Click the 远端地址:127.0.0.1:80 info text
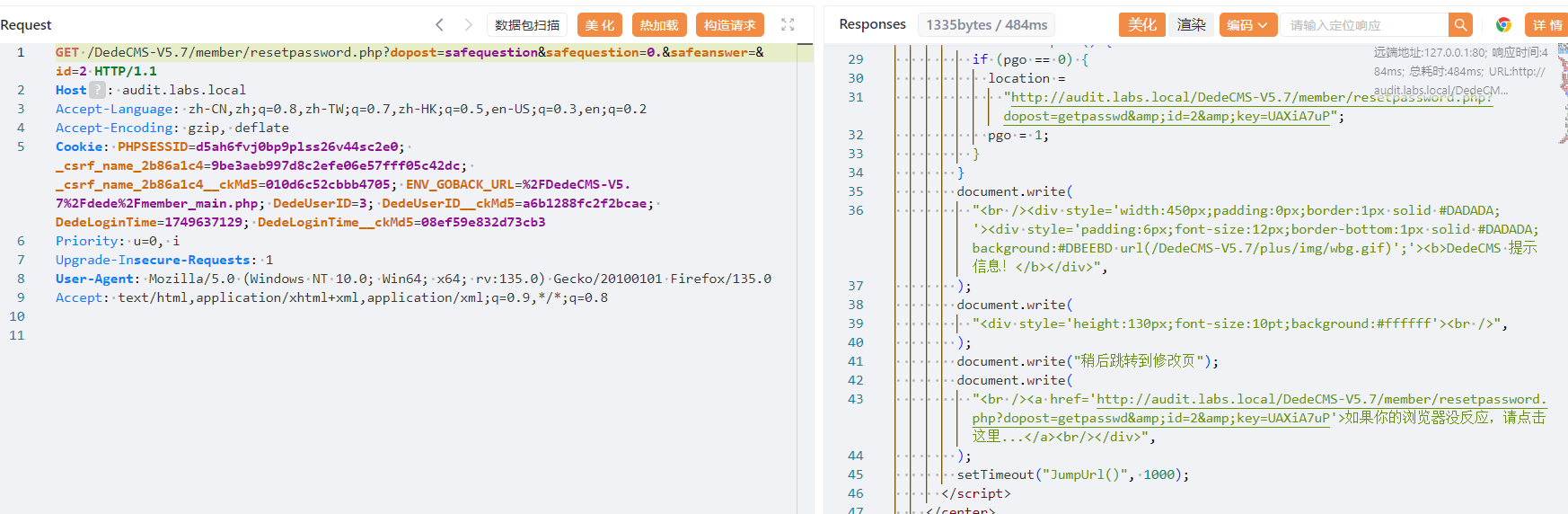 (x=1430, y=53)
